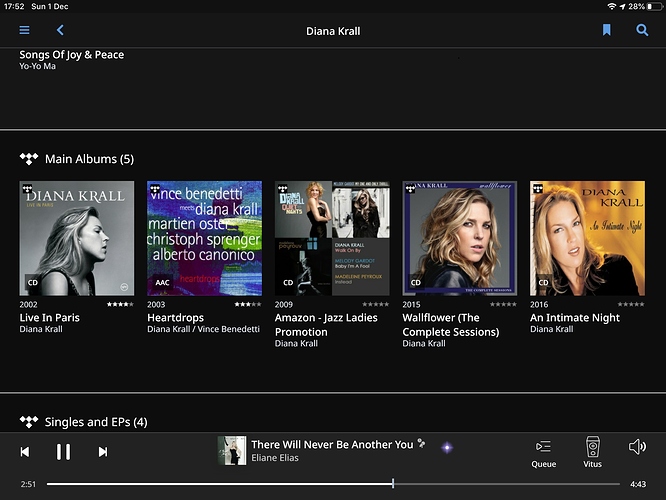Open Singles and EPs (4) heading
Screen dimensions: 666x500
click(96, 422)
